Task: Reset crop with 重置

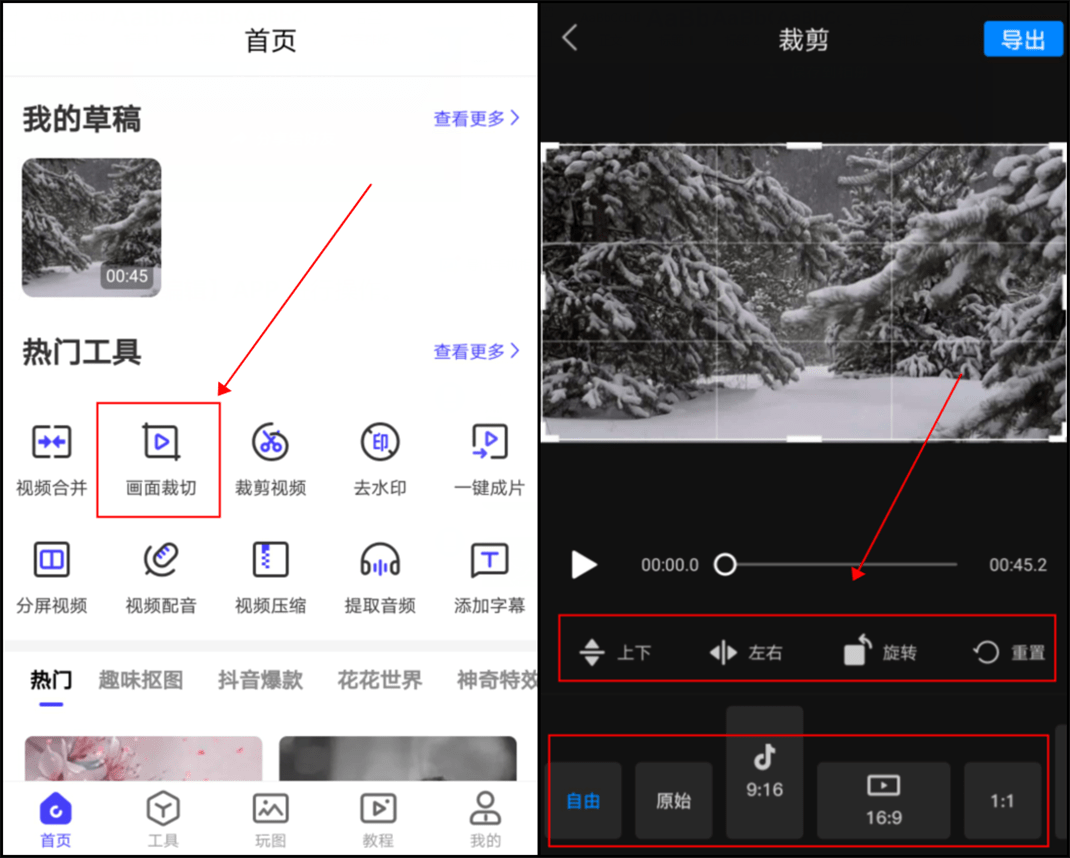Action: 1009,653
